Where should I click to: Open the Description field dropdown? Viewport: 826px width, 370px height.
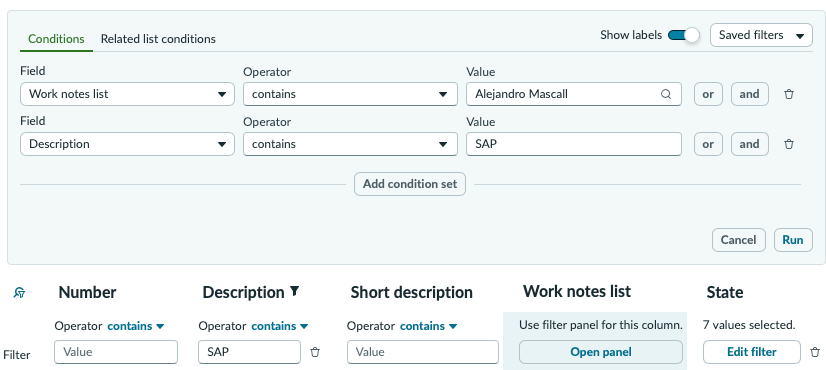click(127, 144)
